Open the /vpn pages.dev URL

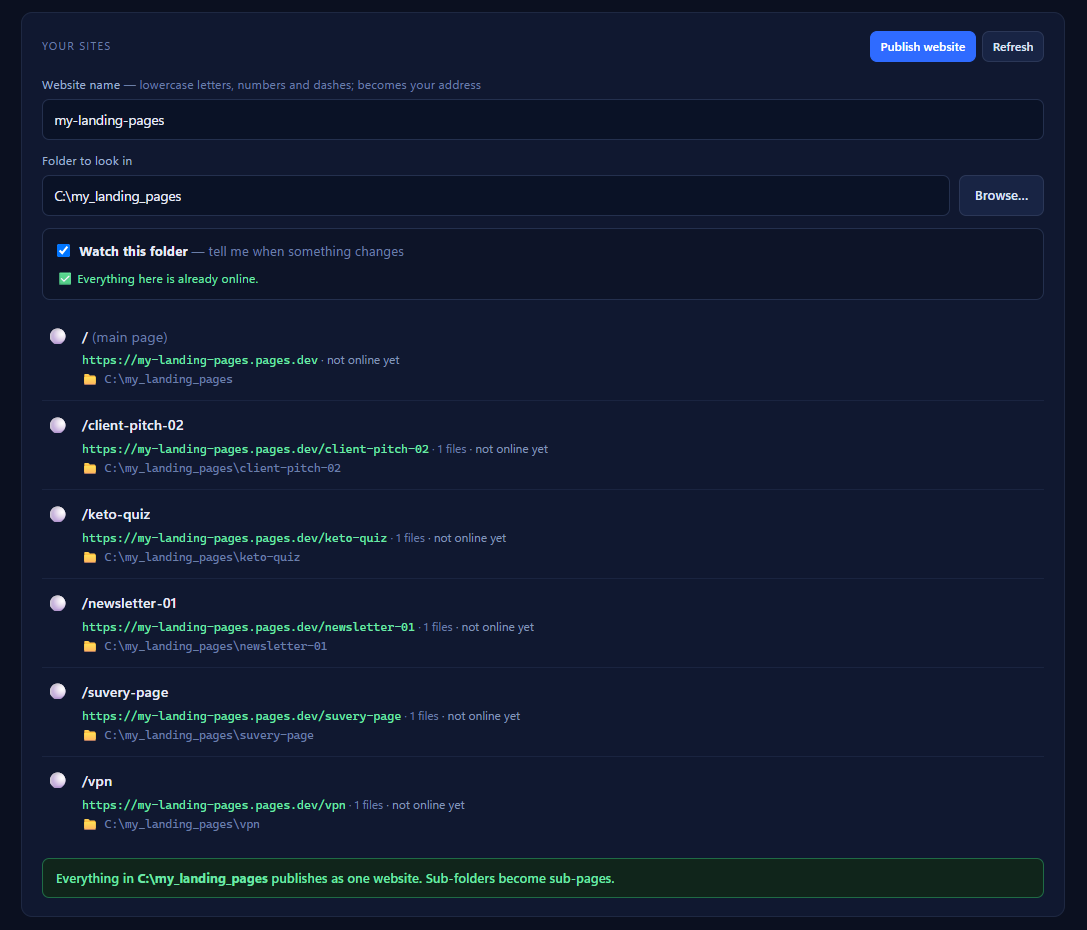coord(214,805)
